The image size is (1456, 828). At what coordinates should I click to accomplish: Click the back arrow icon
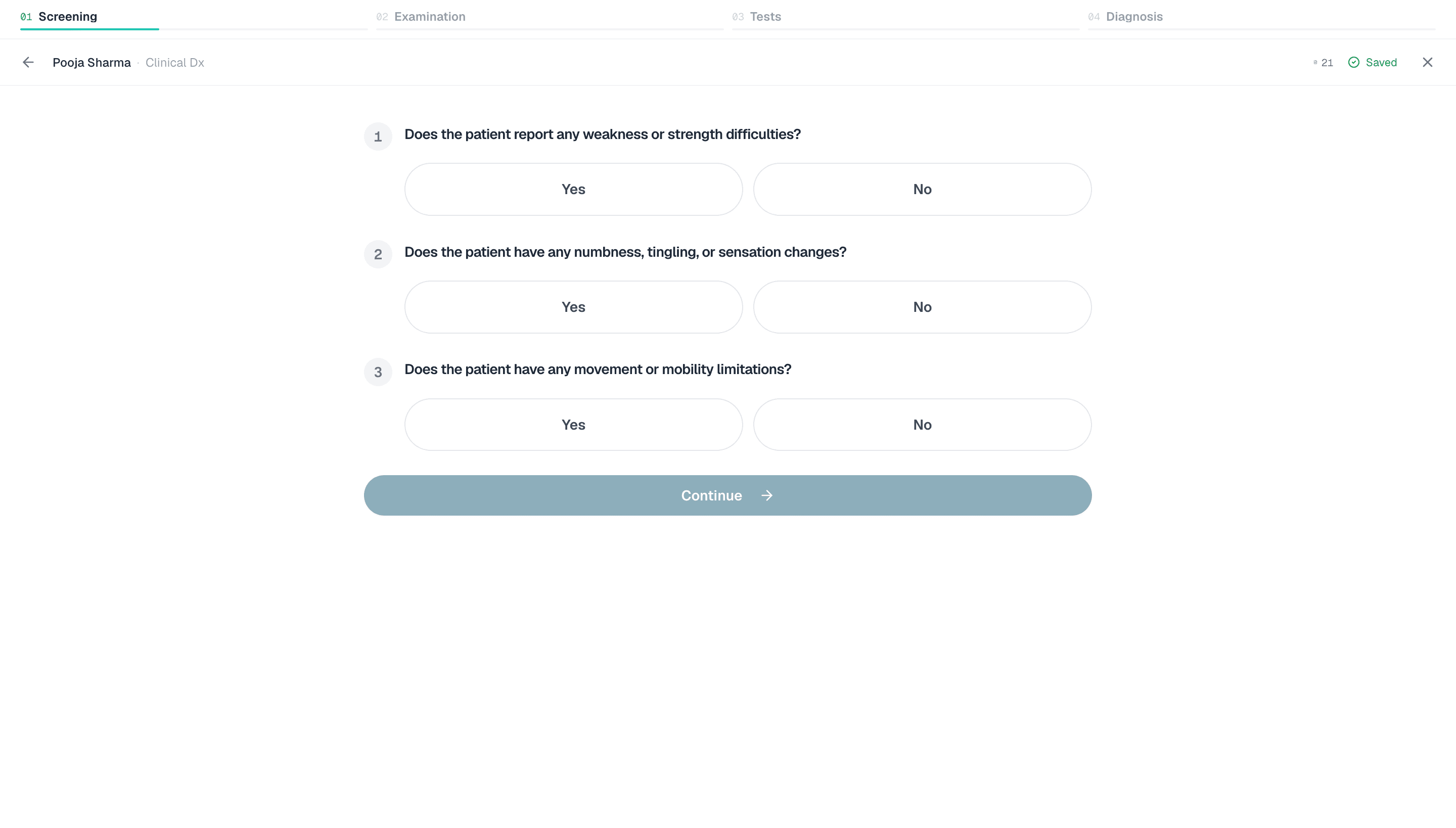pos(28,63)
